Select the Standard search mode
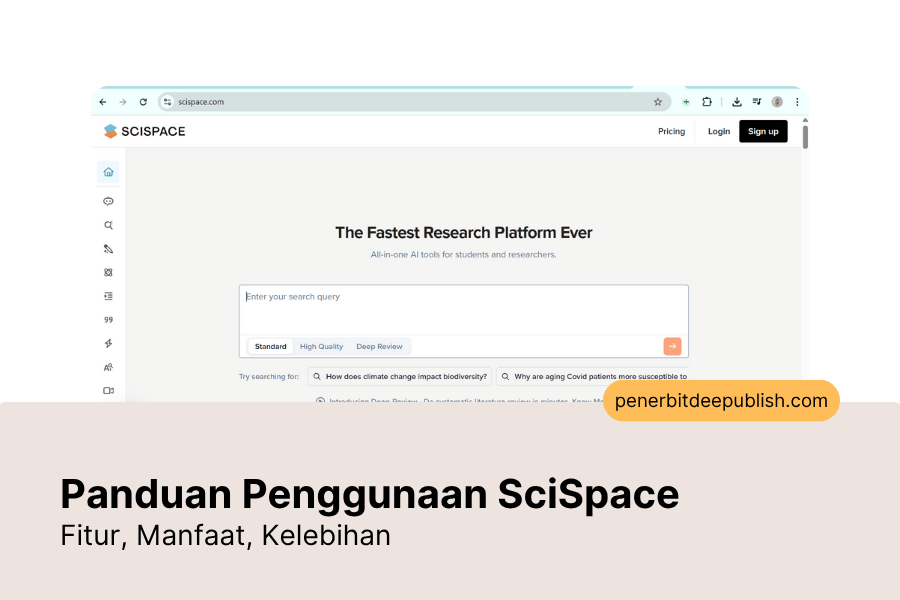900x600 pixels. click(270, 346)
